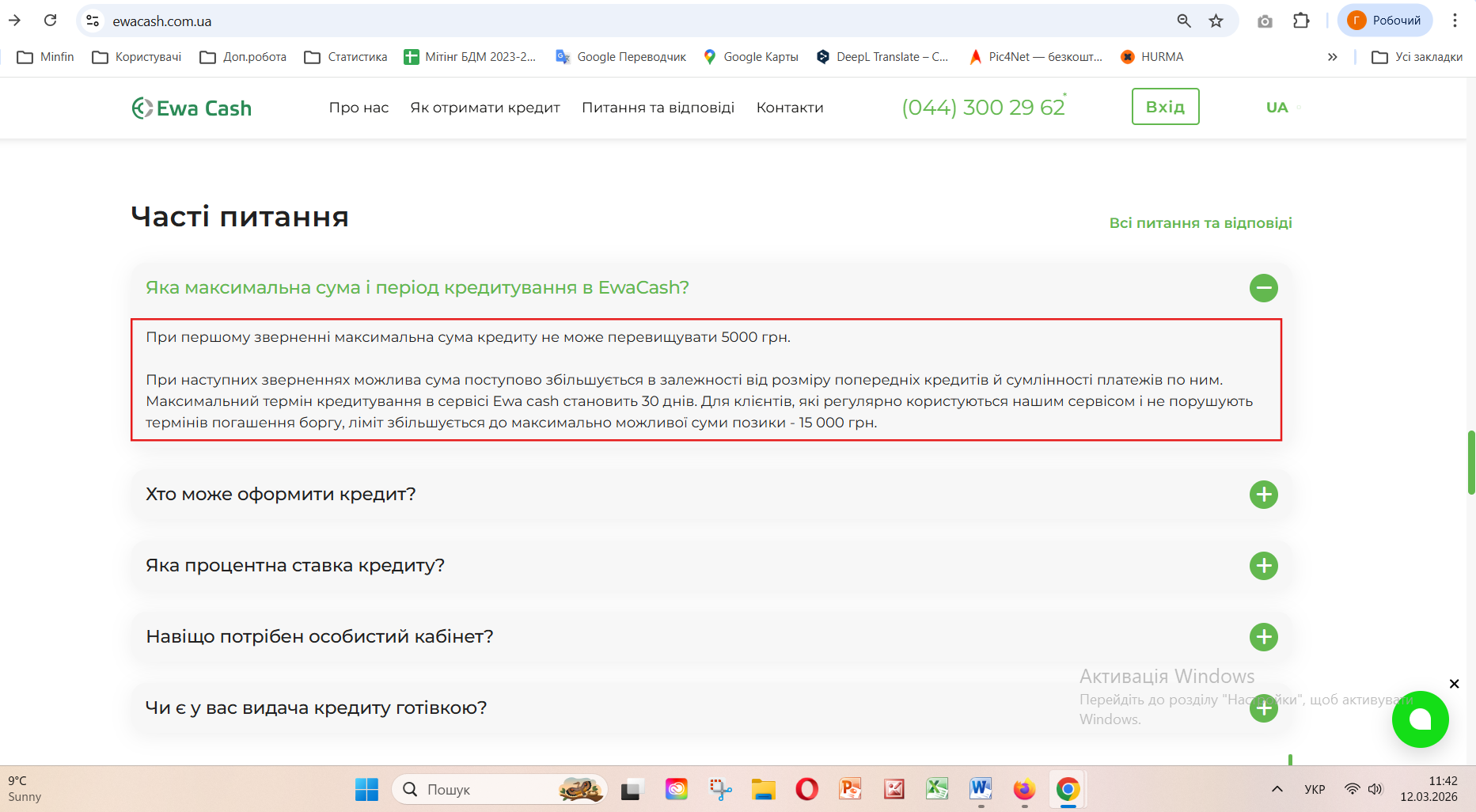The image size is (1476, 812).
Task: Open the Усі закладки folder
Action: [1417, 57]
